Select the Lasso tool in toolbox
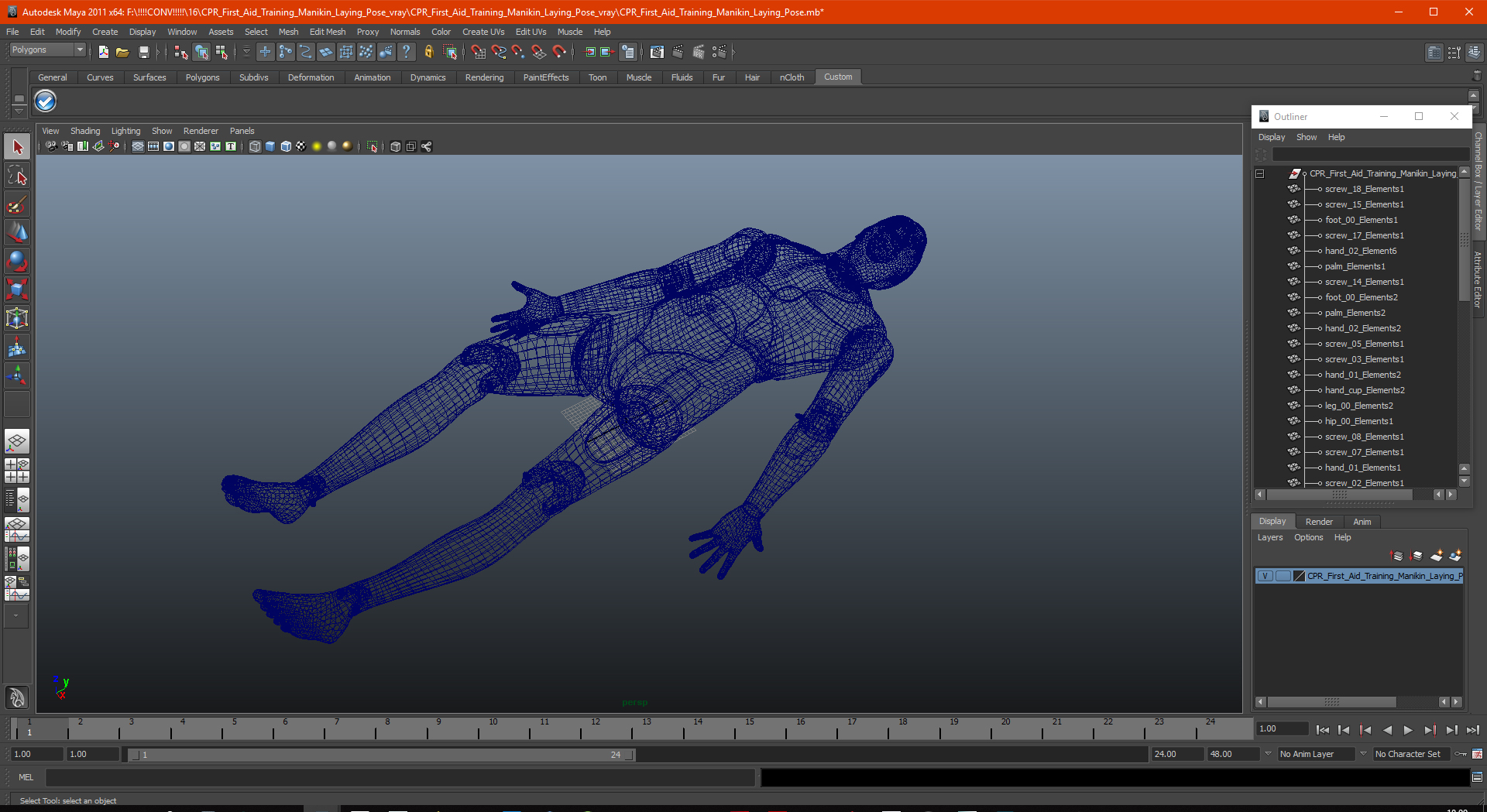This screenshot has width=1487, height=812. click(x=17, y=176)
